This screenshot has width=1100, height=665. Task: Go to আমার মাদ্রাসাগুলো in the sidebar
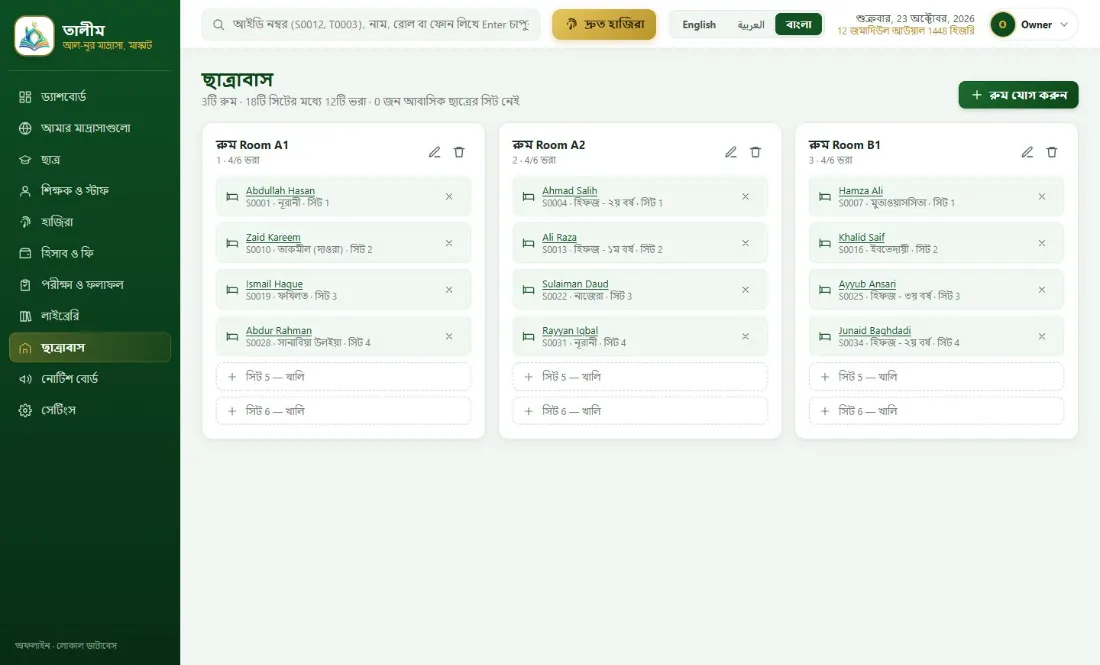[90, 128]
